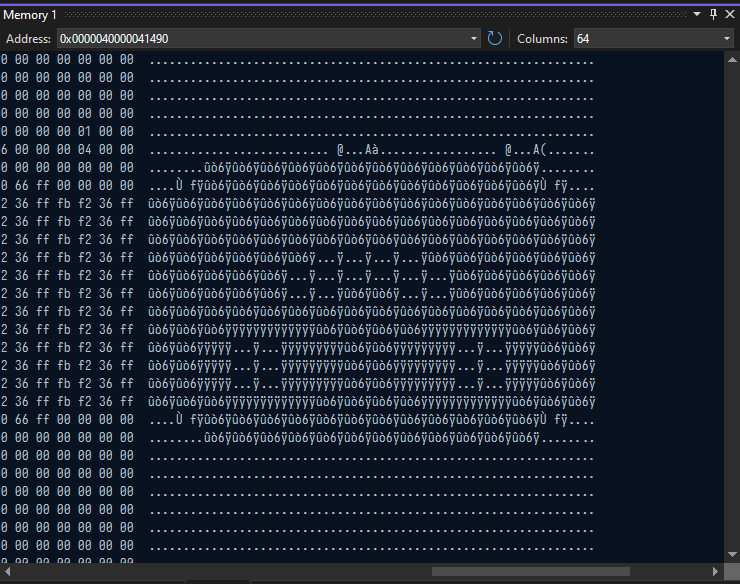Screen dimensions: 740x584
Task: Expand the Address dropdown arrow
Action: (473, 39)
